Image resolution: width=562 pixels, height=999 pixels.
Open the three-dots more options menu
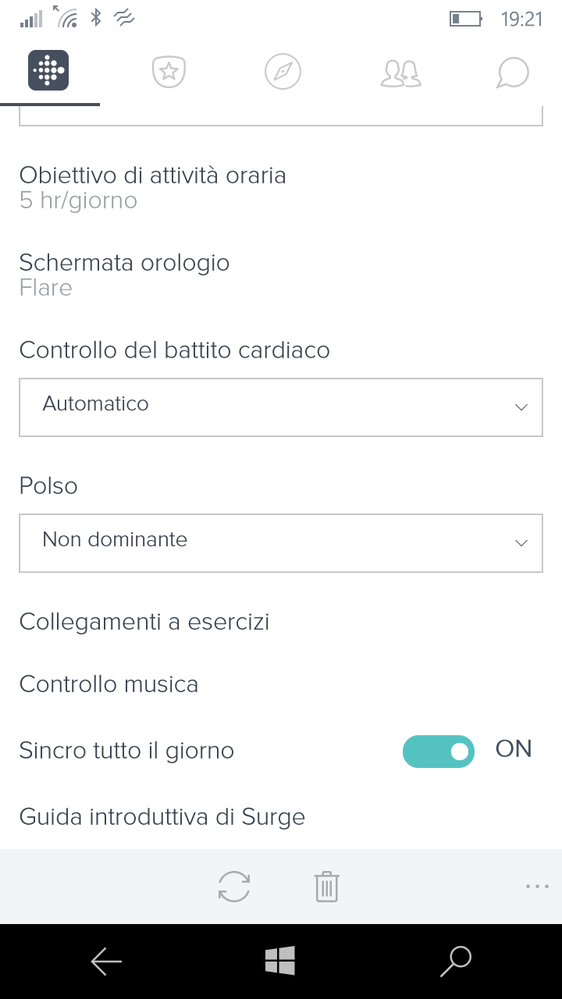[537, 886]
